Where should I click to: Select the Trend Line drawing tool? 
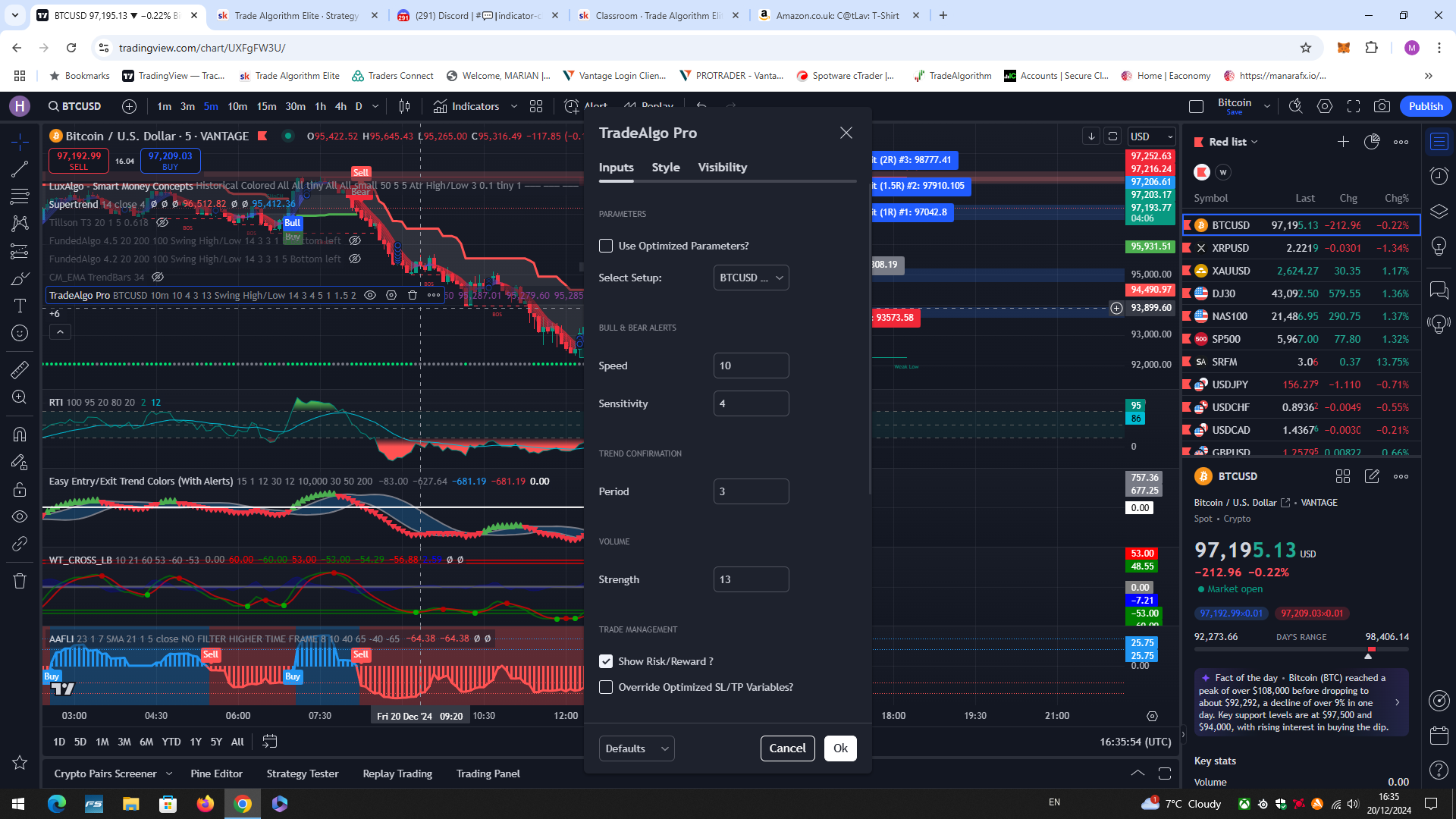point(19,168)
